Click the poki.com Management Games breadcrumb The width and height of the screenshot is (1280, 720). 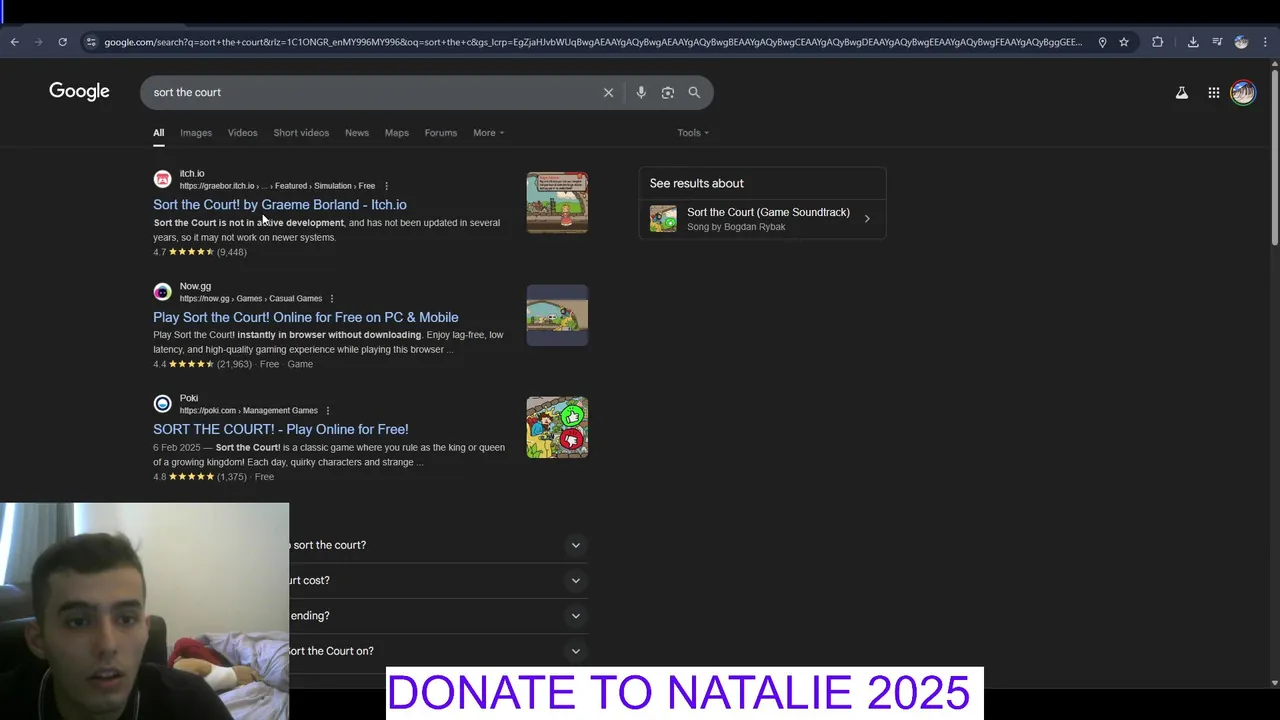click(249, 410)
